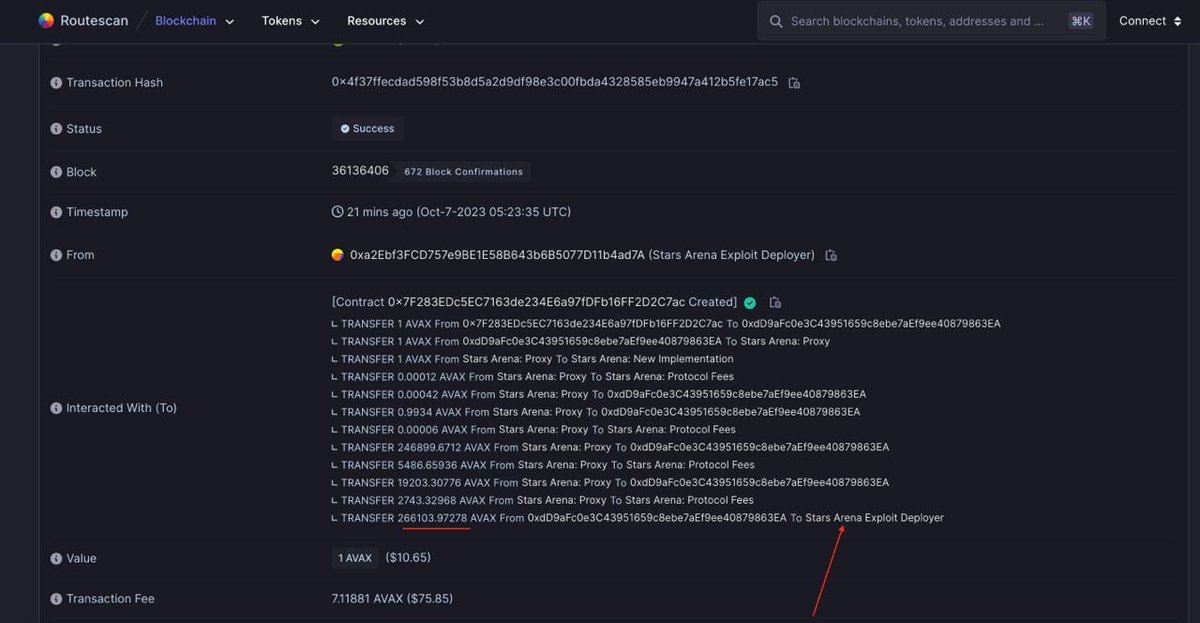Click the magnifier icon in search bar
The image size is (1200, 623).
[776, 21]
